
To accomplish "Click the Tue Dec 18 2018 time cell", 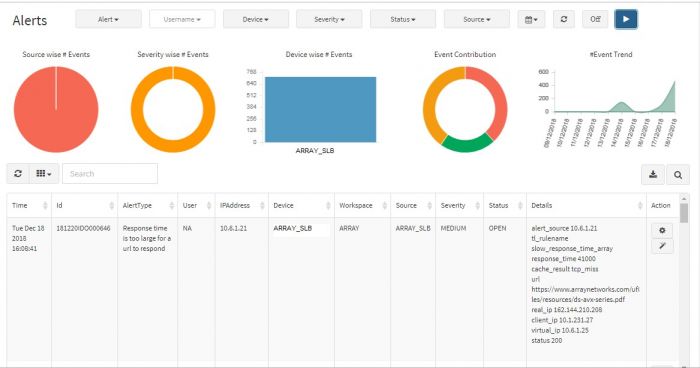I will (28, 238).
